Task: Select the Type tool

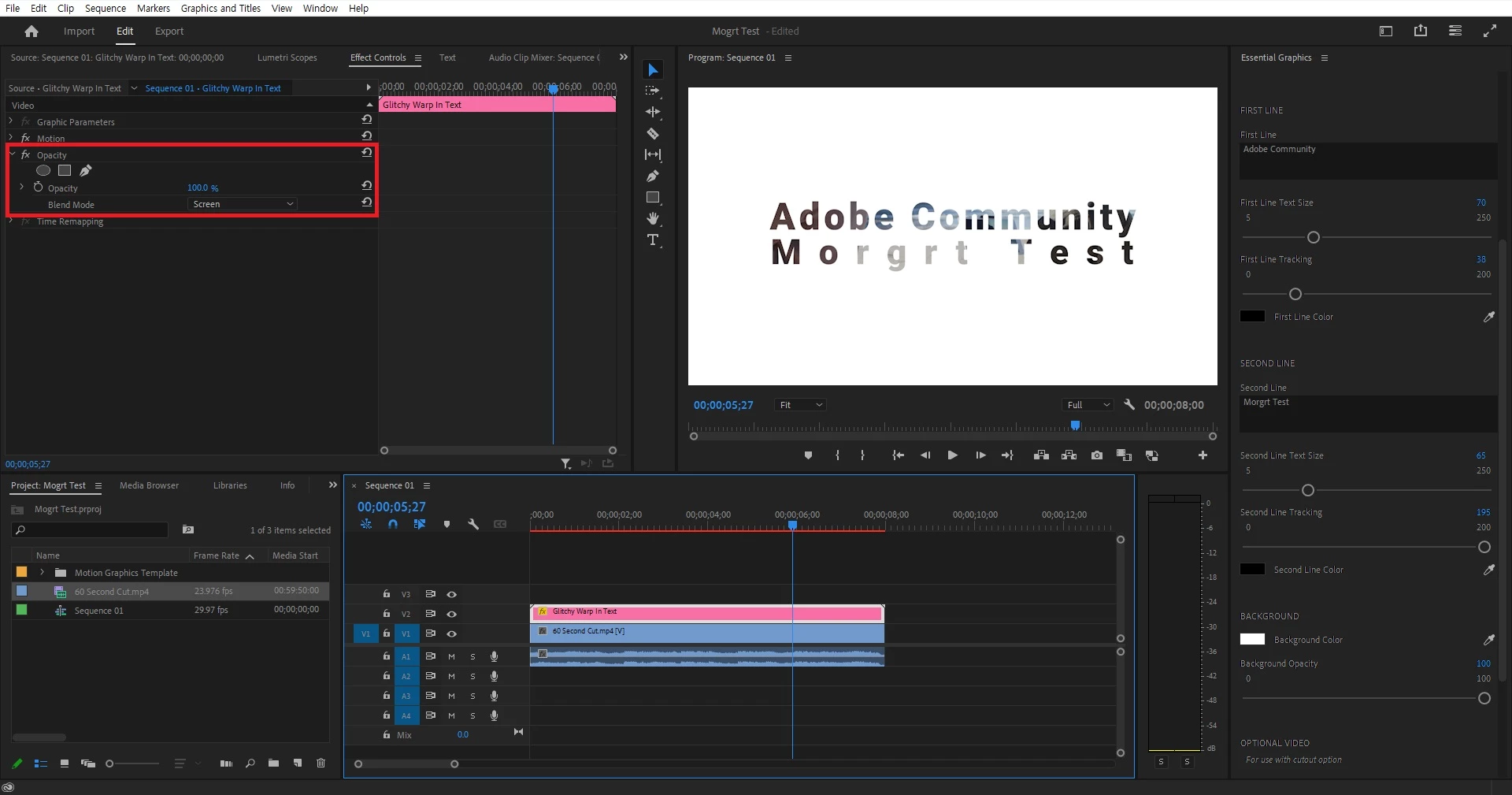Action: (653, 240)
